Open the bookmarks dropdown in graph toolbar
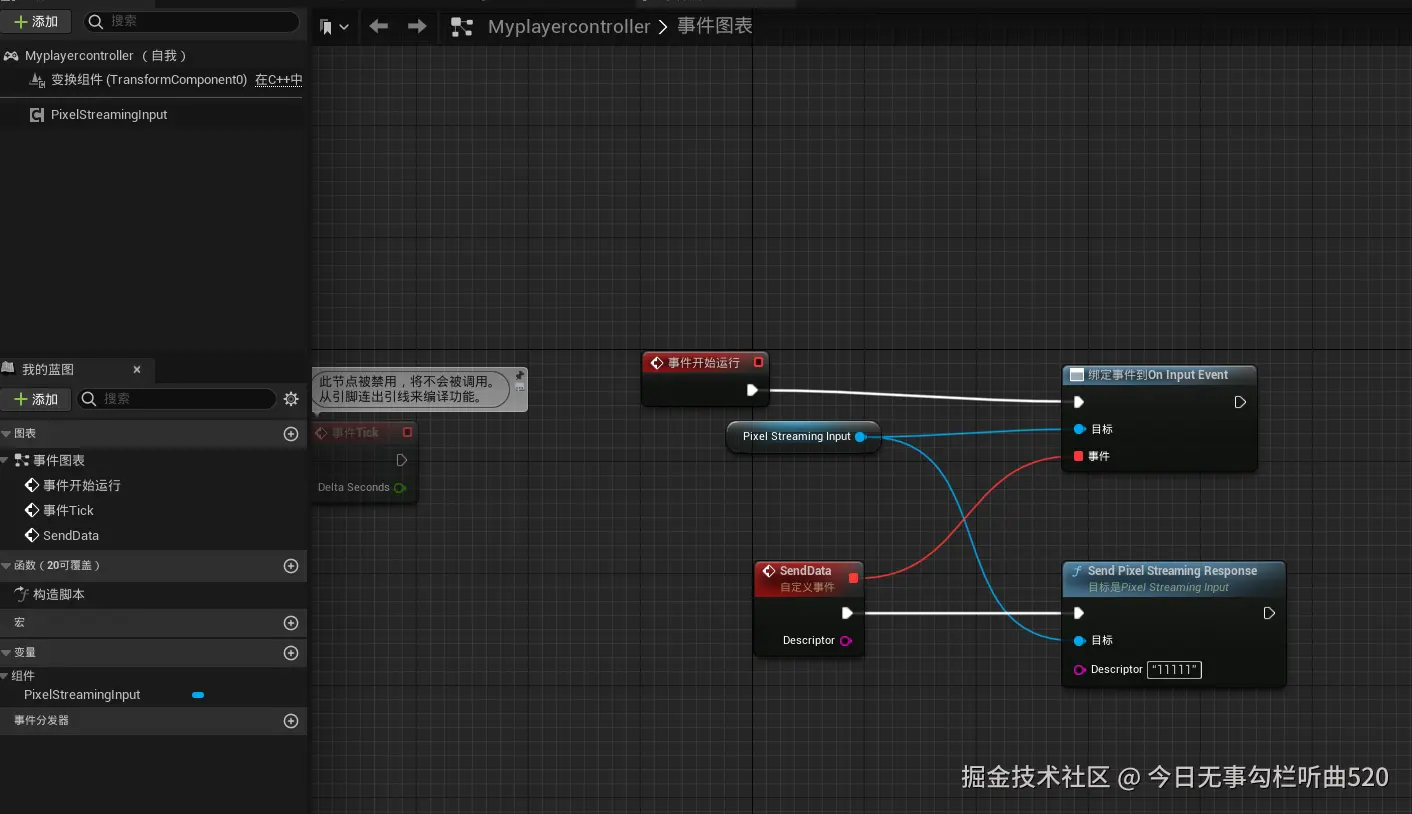 coord(334,27)
